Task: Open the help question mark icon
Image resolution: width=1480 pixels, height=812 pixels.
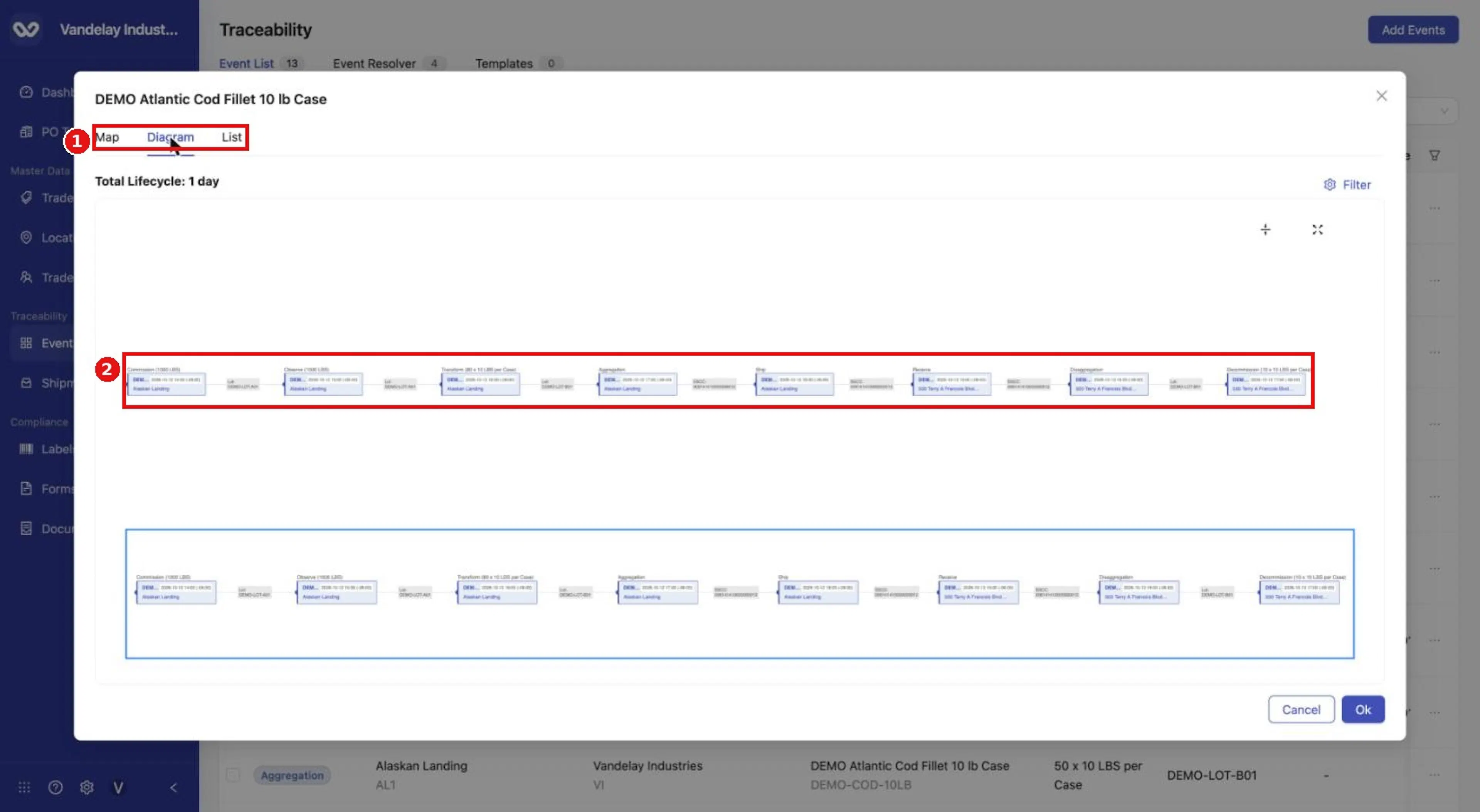Action: click(55, 787)
